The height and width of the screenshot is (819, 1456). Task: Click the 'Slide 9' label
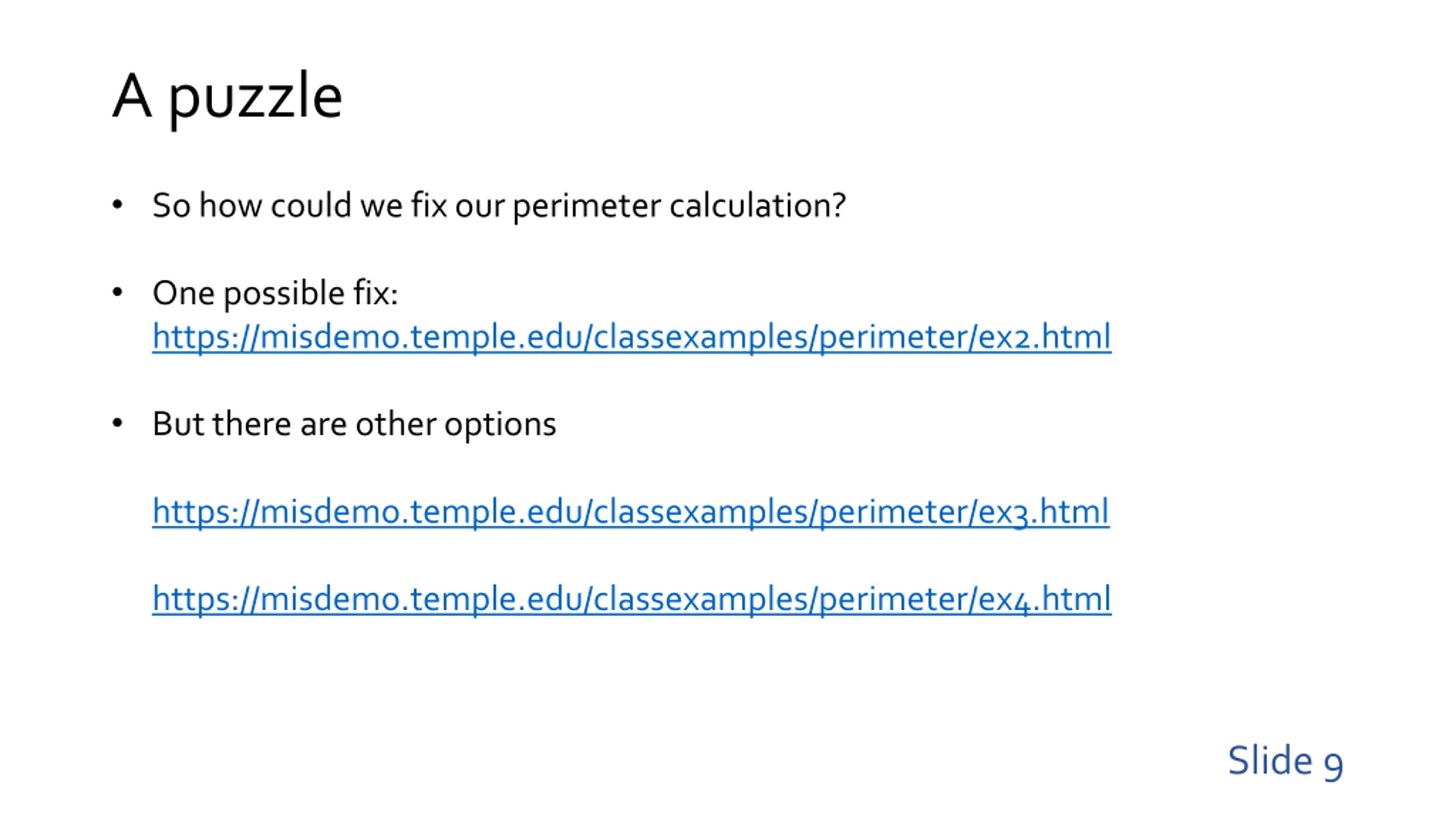(x=1285, y=761)
